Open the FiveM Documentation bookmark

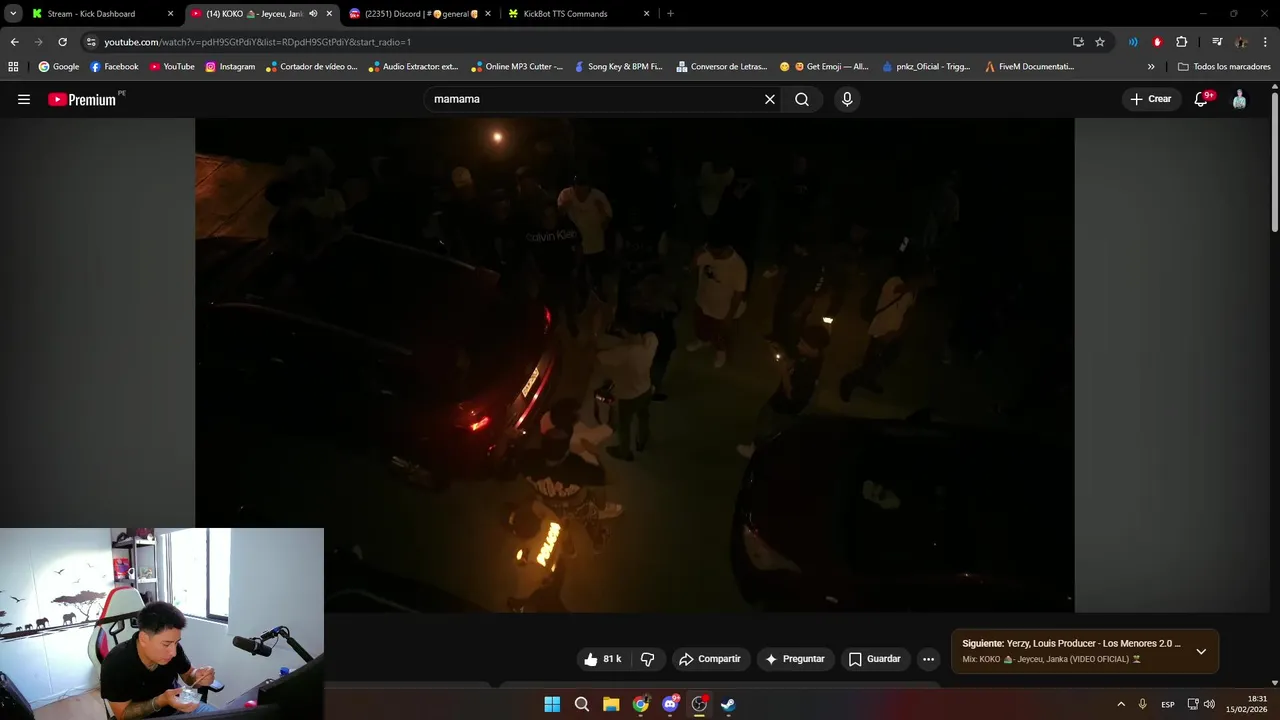point(1029,67)
